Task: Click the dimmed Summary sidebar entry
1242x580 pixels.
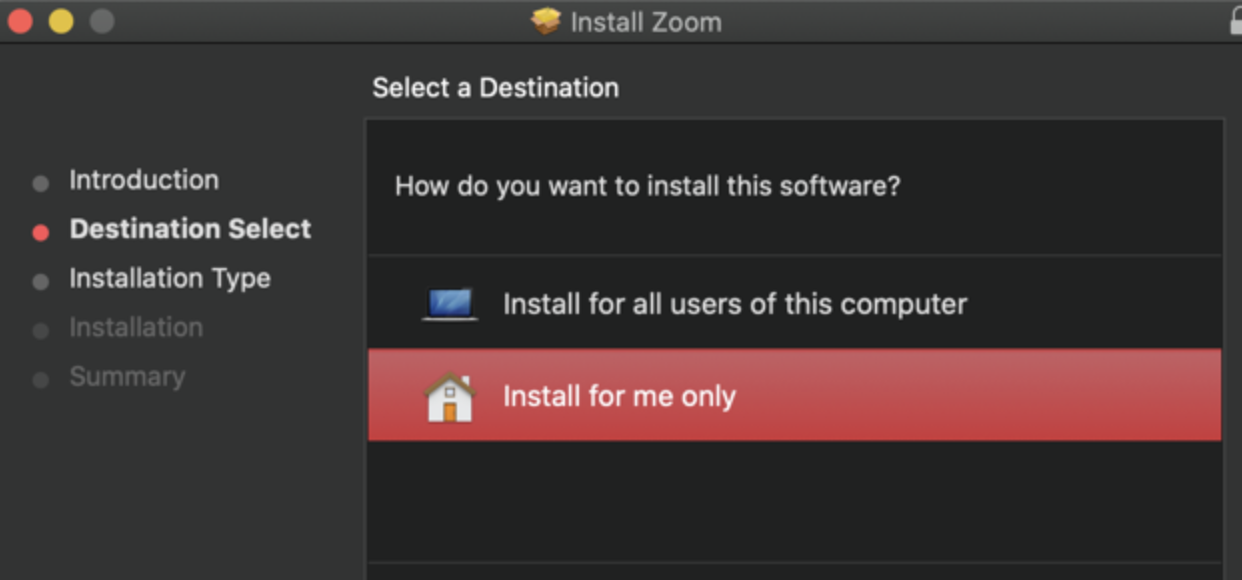Action: 126,377
